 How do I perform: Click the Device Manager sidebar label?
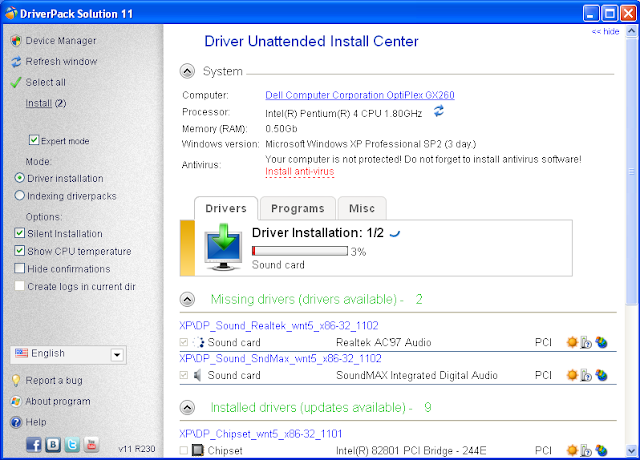click(61, 41)
